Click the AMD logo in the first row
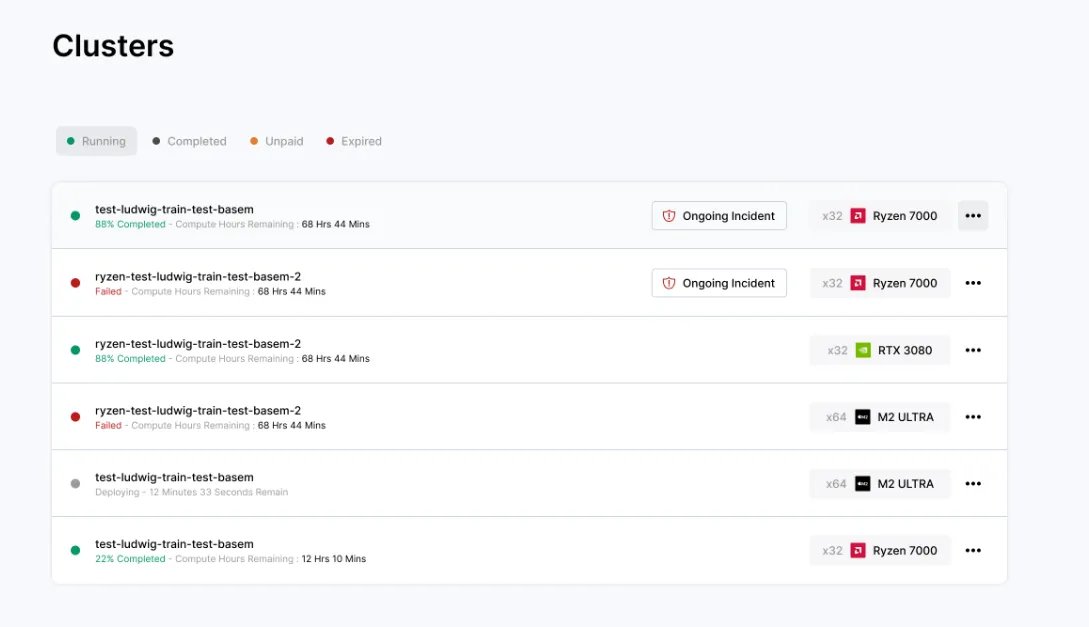The height and width of the screenshot is (627, 1089). pyautogui.click(x=858, y=216)
